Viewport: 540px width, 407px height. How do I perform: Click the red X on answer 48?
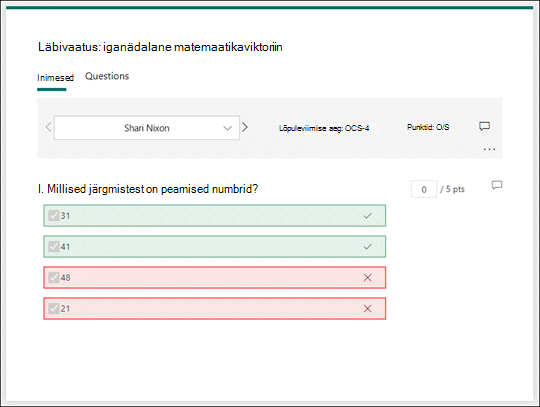point(367,278)
